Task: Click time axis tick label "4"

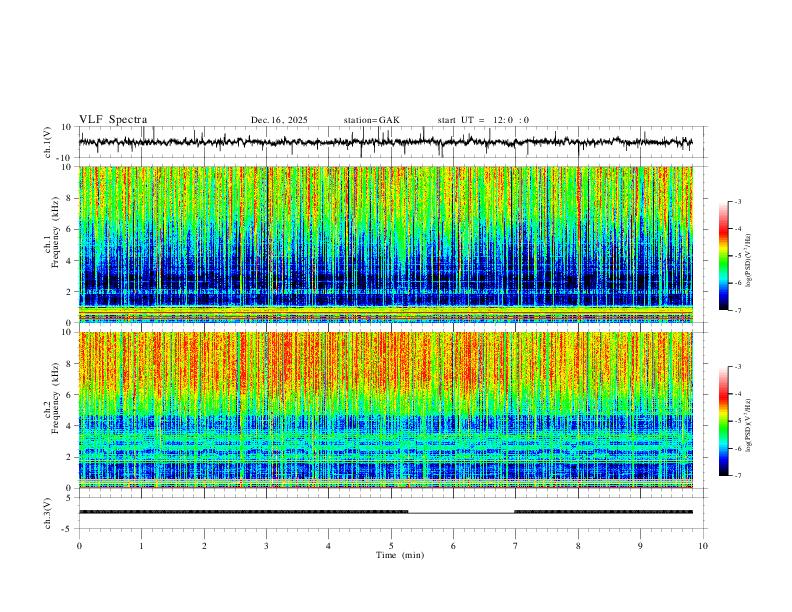Action: tap(329, 546)
